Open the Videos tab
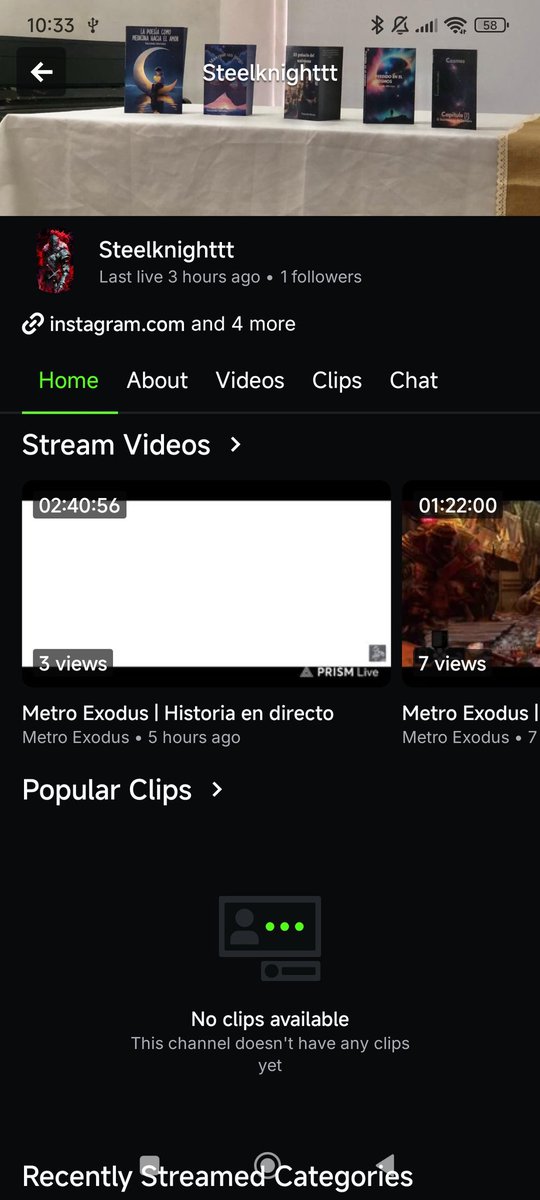Screen dimensions: 540x1200 point(250,380)
